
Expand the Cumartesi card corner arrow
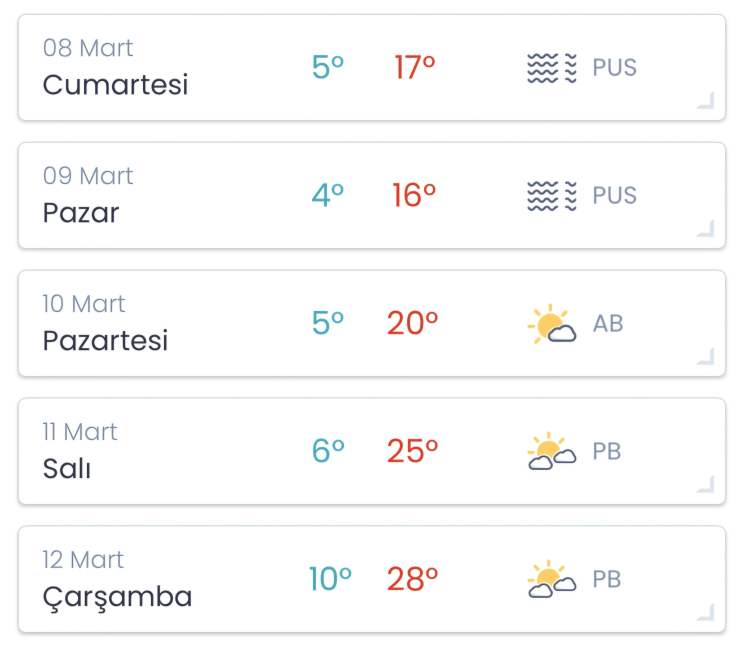tap(706, 99)
